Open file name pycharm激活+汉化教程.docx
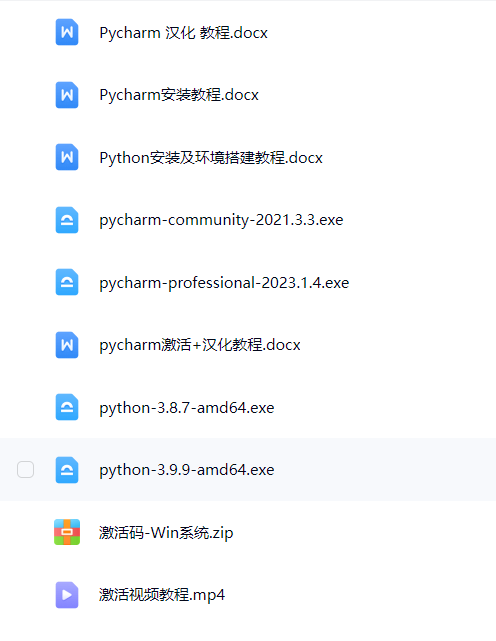This screenshot has width=496, height=641. 200,345
